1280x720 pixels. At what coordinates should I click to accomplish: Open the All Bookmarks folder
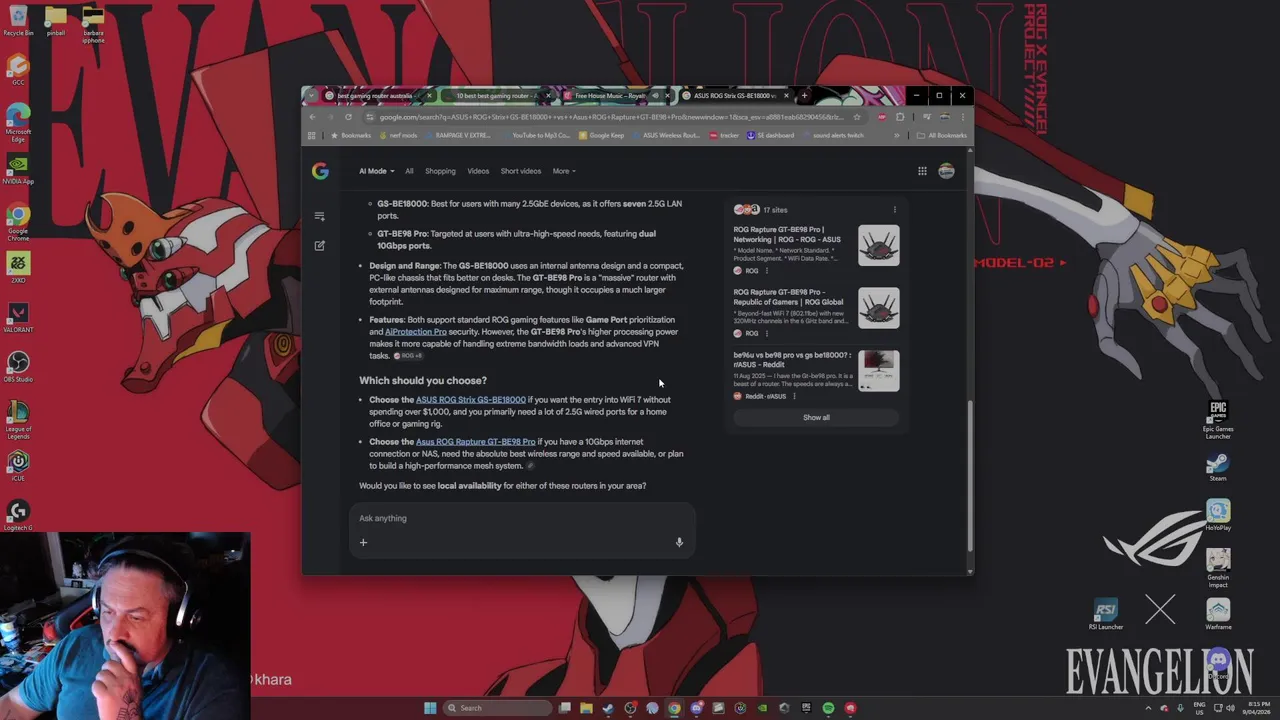point(942,135)
